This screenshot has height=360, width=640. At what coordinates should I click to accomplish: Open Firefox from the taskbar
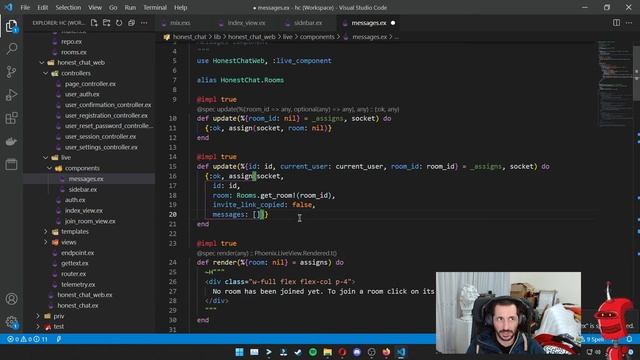386,352
